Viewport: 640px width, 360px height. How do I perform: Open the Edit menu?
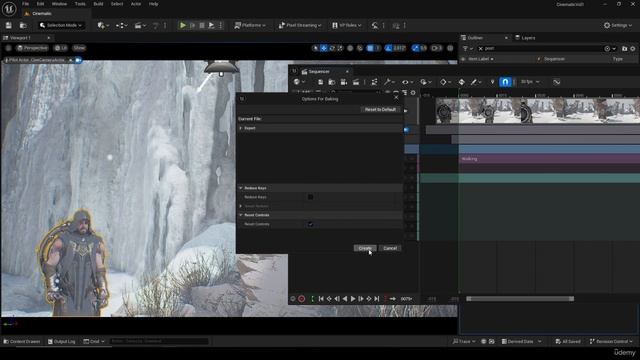(x=40, y=4)
